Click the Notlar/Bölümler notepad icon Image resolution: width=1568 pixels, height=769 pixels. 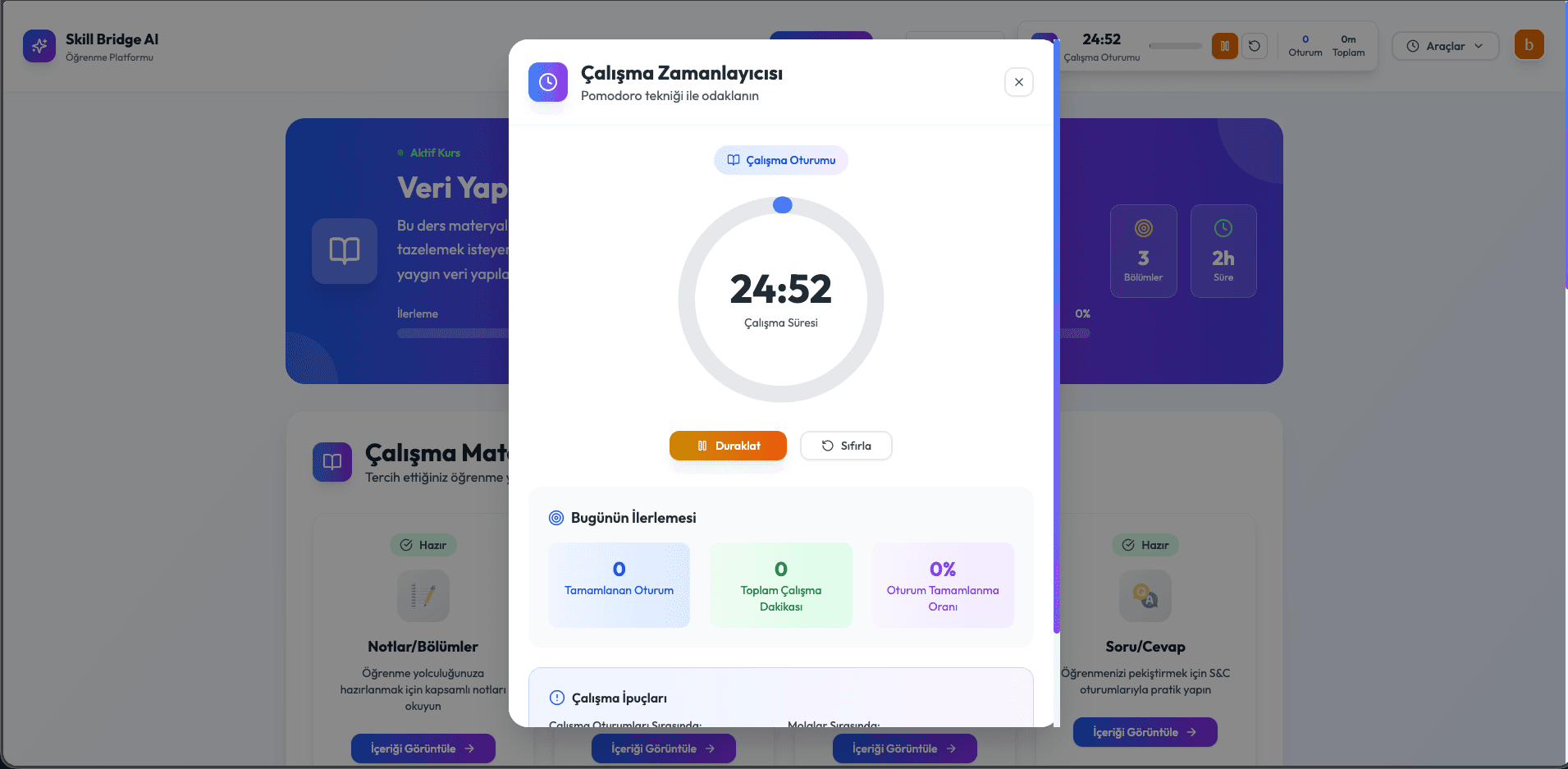423,596
